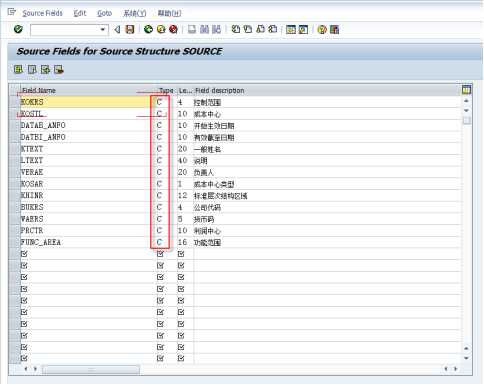Screen dimensions: 484x385
Task: Open the 系统(Y) menu
Action: point(135,13)
